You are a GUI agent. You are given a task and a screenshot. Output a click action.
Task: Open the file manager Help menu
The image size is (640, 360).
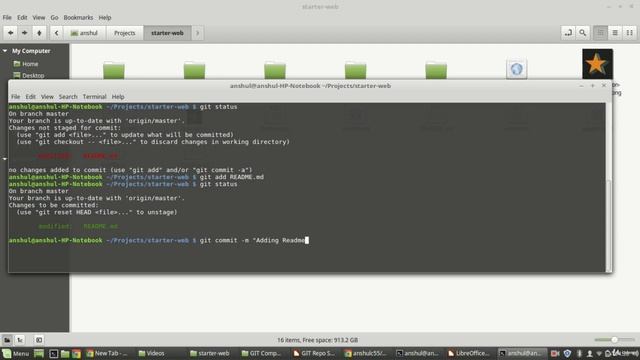pyautogui.click(x=105, y=18)
